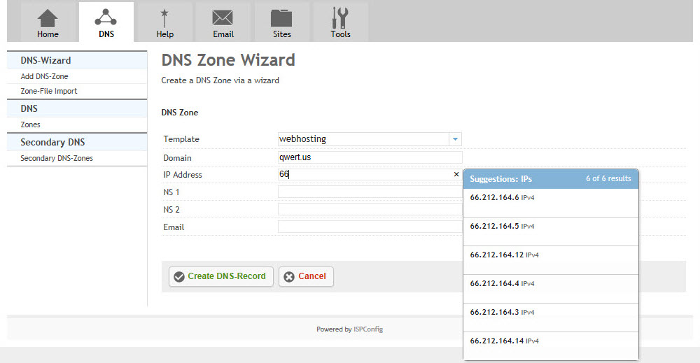Click the Domain field containing qwert.us

370,157
